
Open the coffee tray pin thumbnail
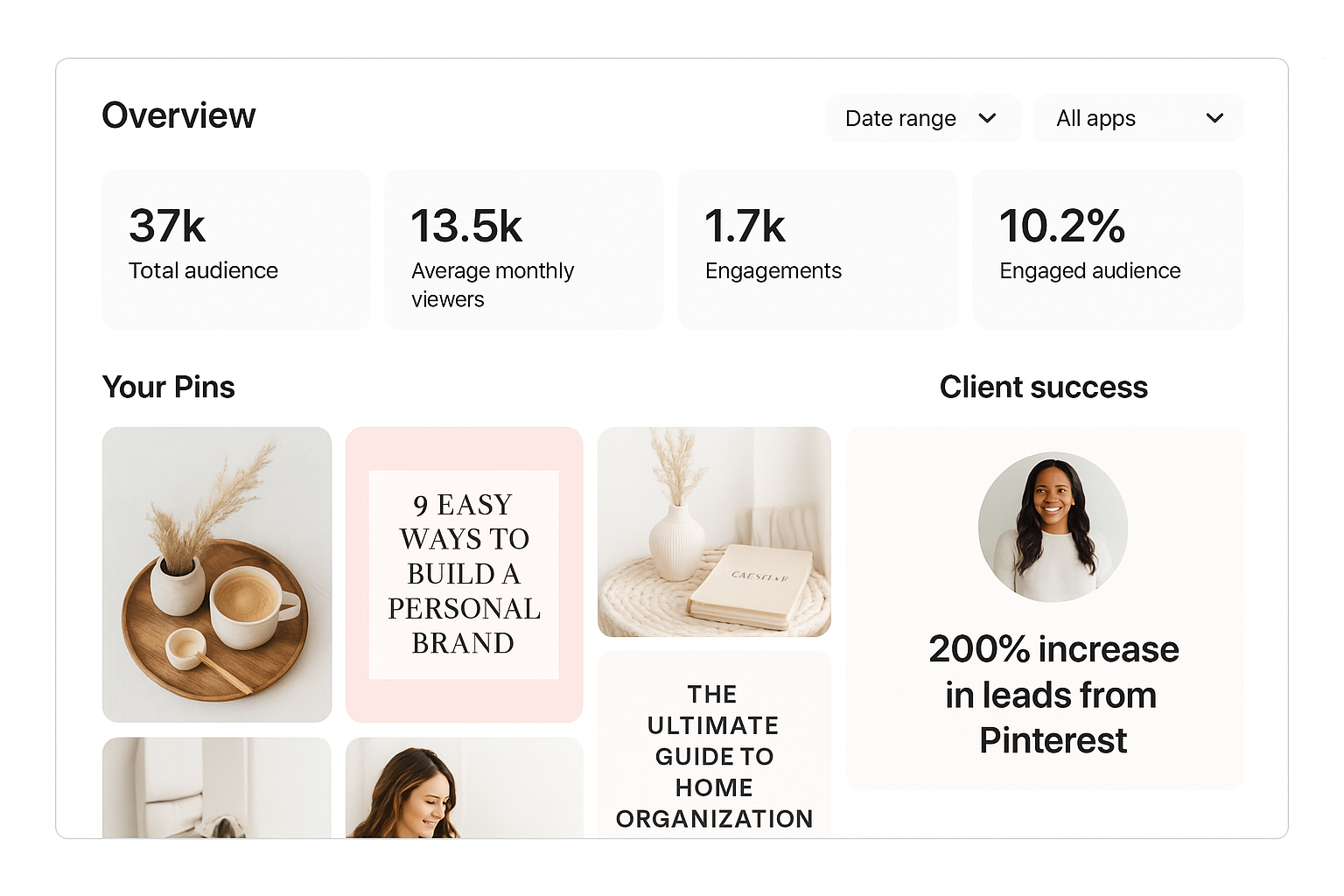click(x=217, y=574)
